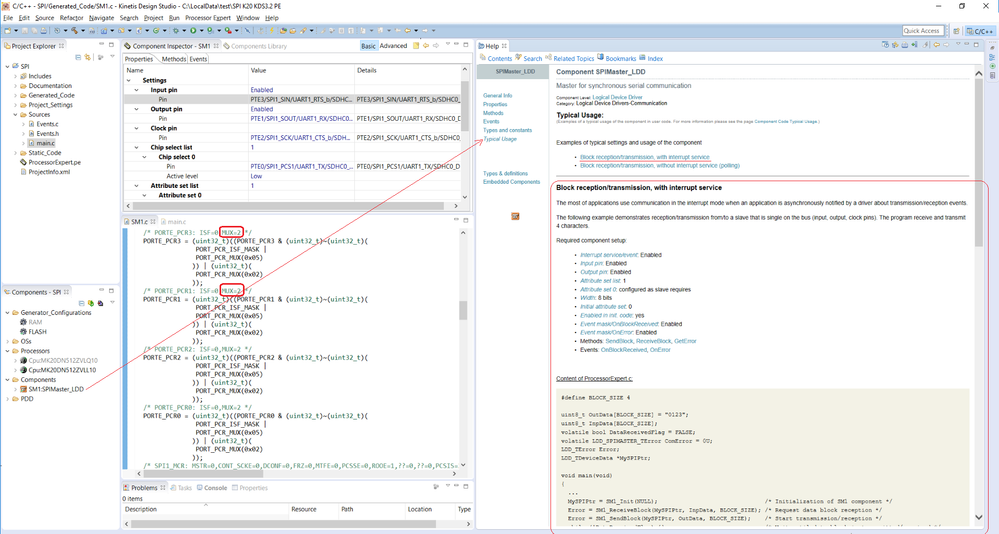Click General Info in Help sidebar
This screenshot has height=534, width=999.
tap(498, 96)
